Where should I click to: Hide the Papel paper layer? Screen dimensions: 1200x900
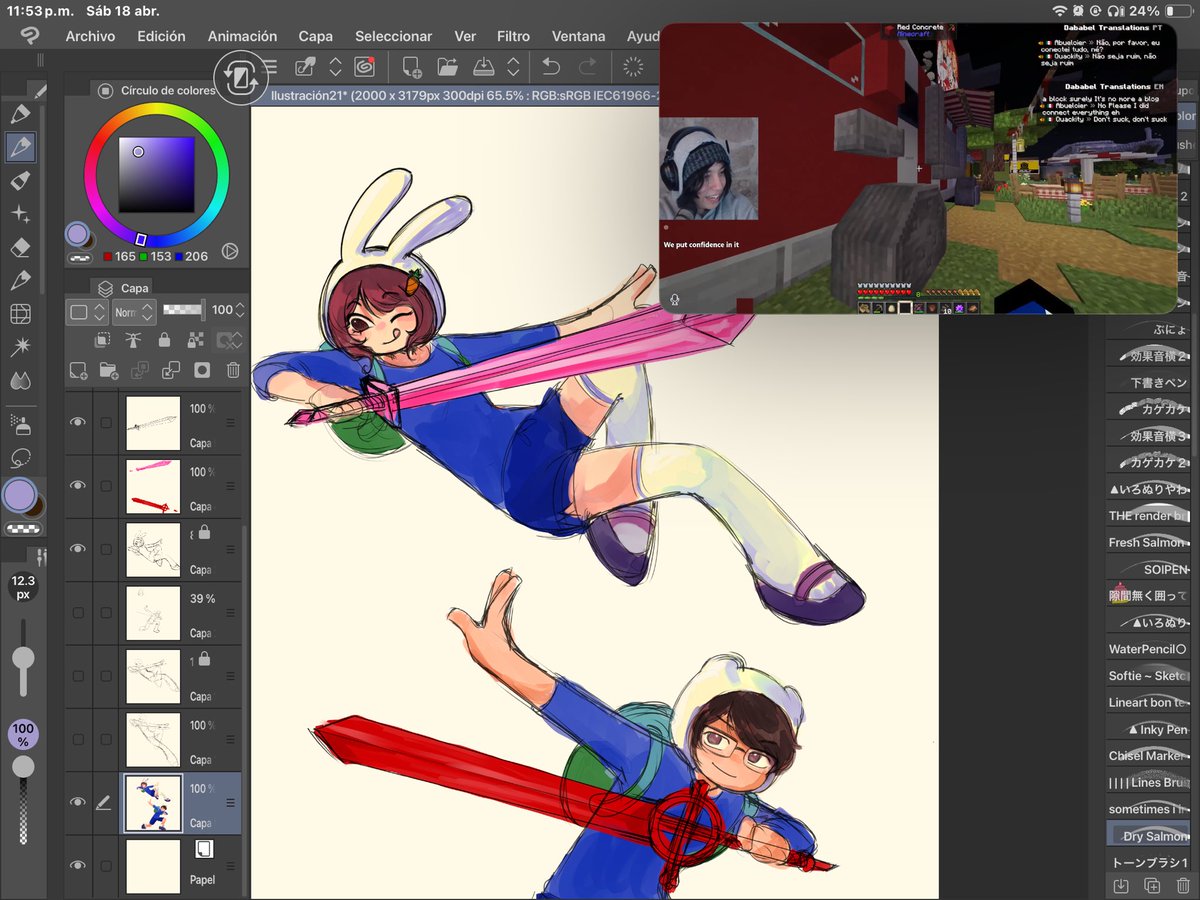tap(78, 865)
